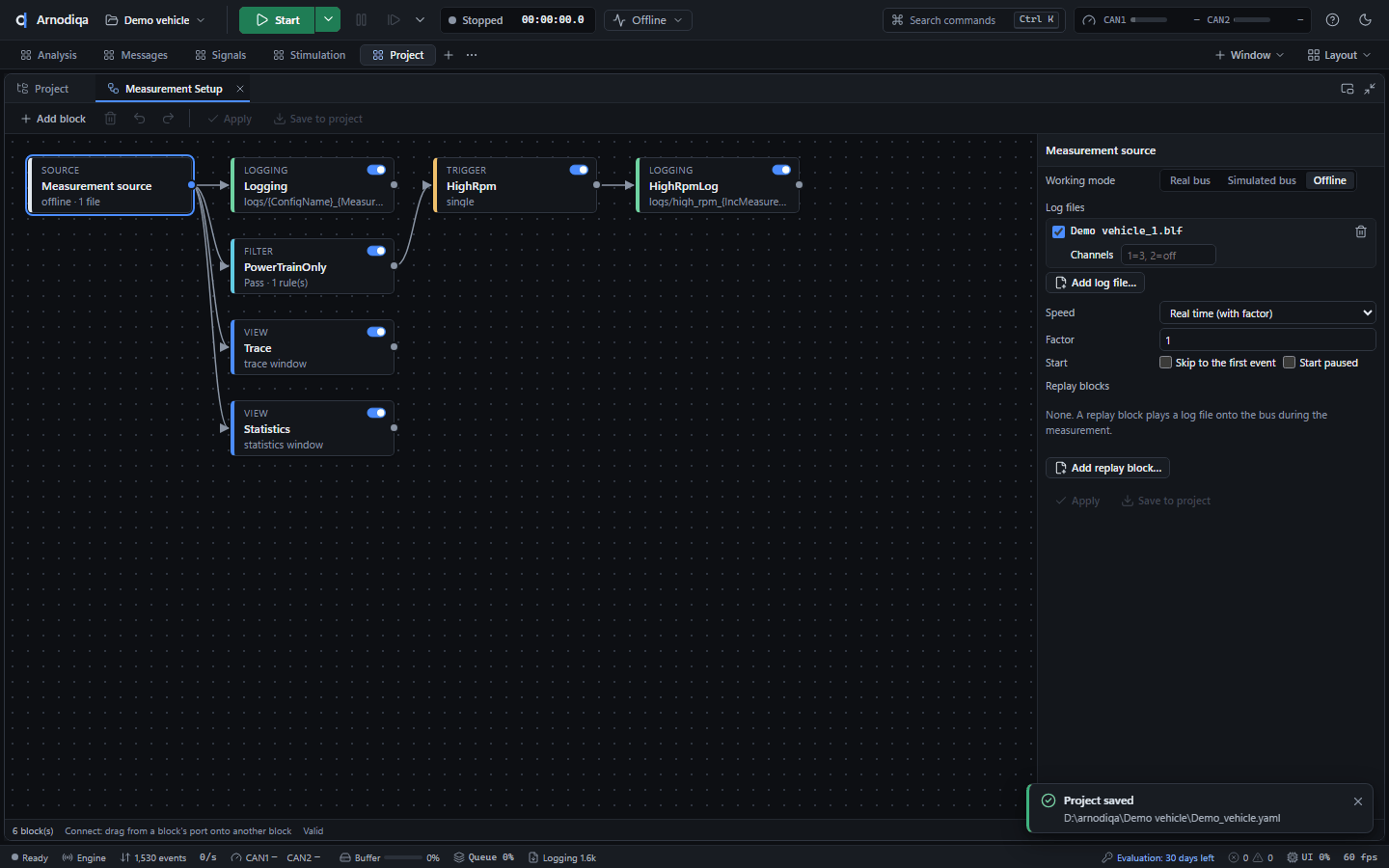This screenshot has height=868, width=1389.
Task: Close the Measurement Setup tab
Action: click(x=240, y=89)
